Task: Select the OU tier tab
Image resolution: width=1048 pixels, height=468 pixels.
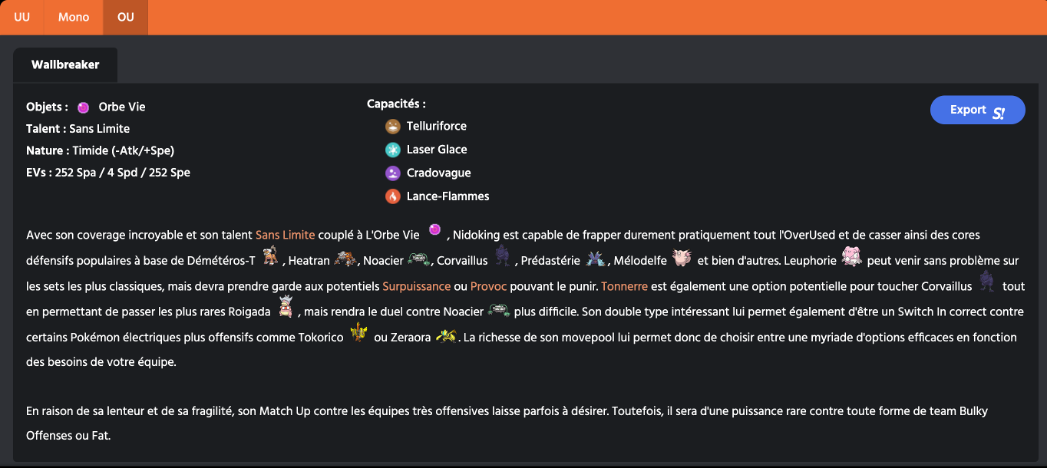Action: point(125,17)
